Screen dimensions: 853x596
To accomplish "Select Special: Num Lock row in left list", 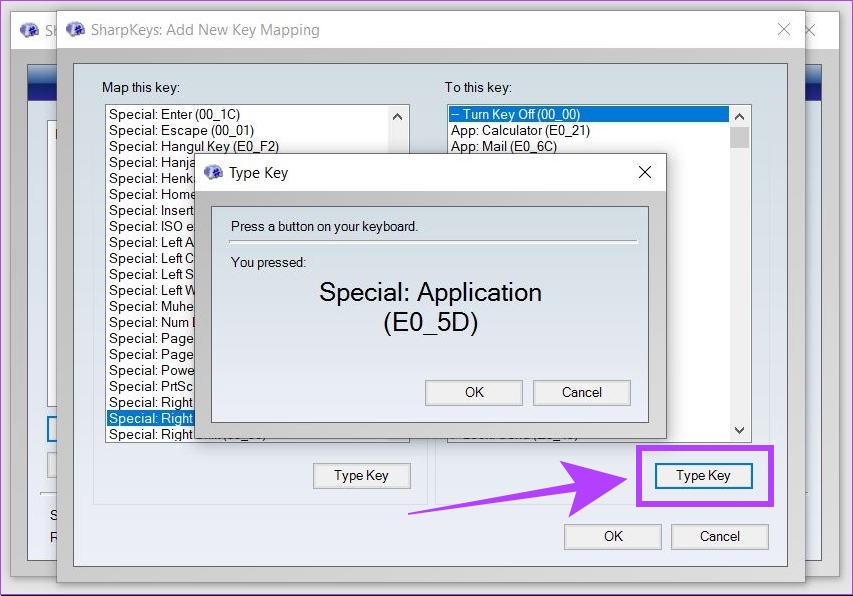I will (151, 322).
